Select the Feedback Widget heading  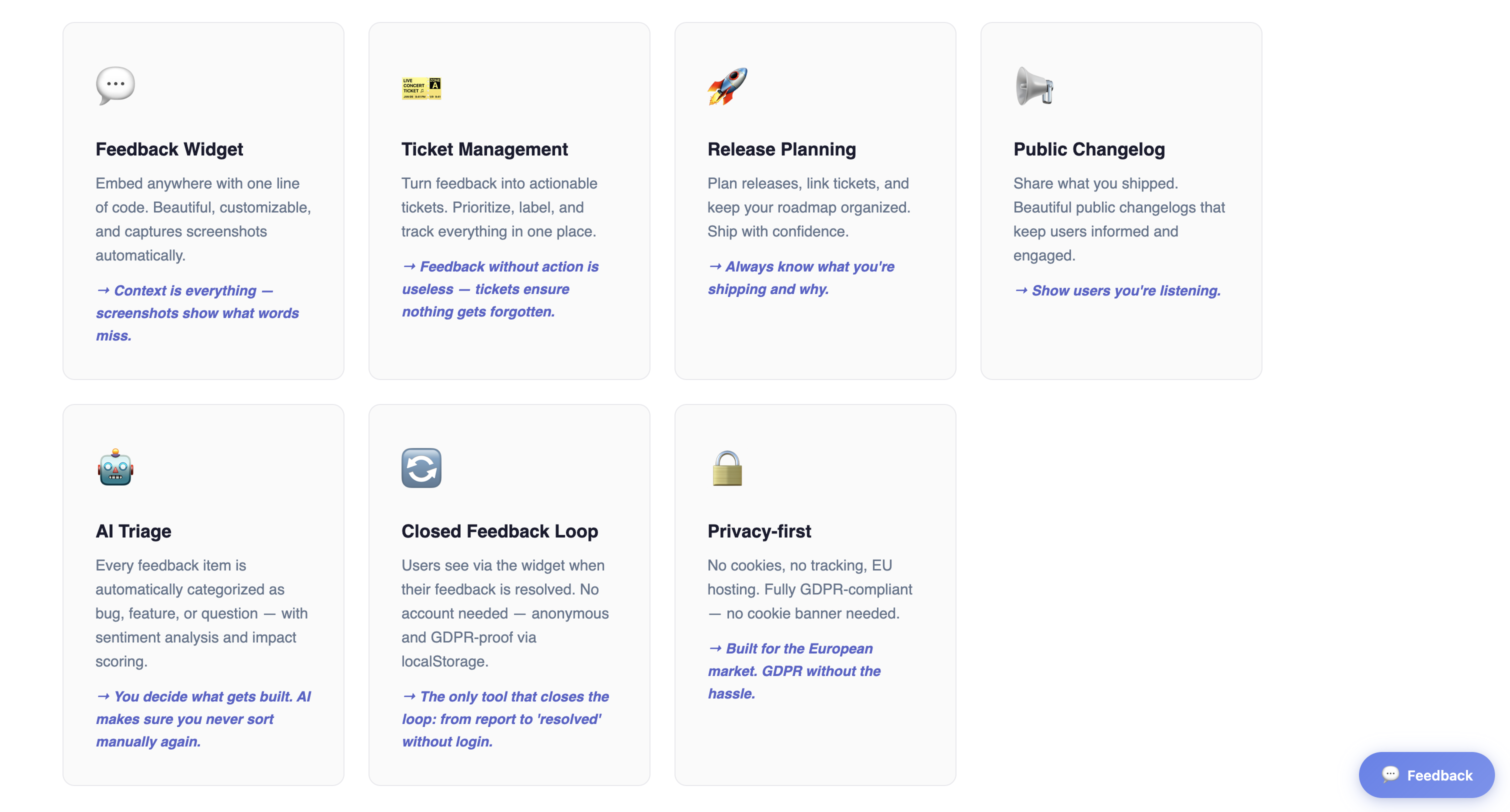coord(169,149)
